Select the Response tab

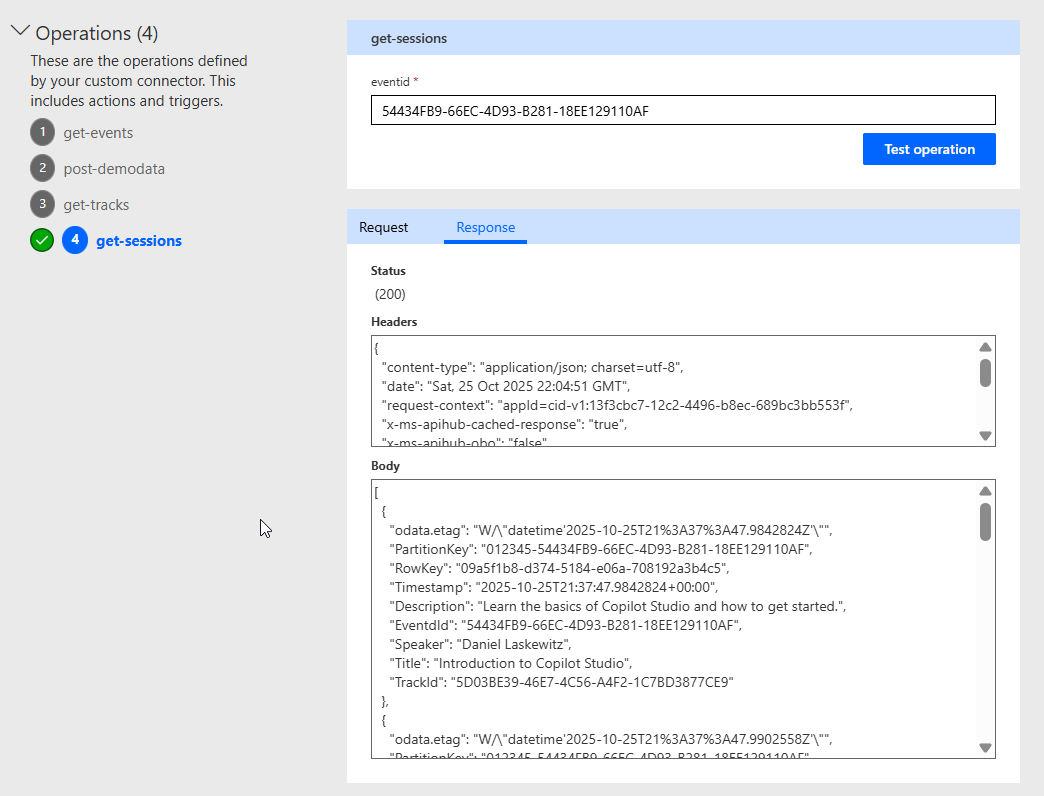[485, 227]
